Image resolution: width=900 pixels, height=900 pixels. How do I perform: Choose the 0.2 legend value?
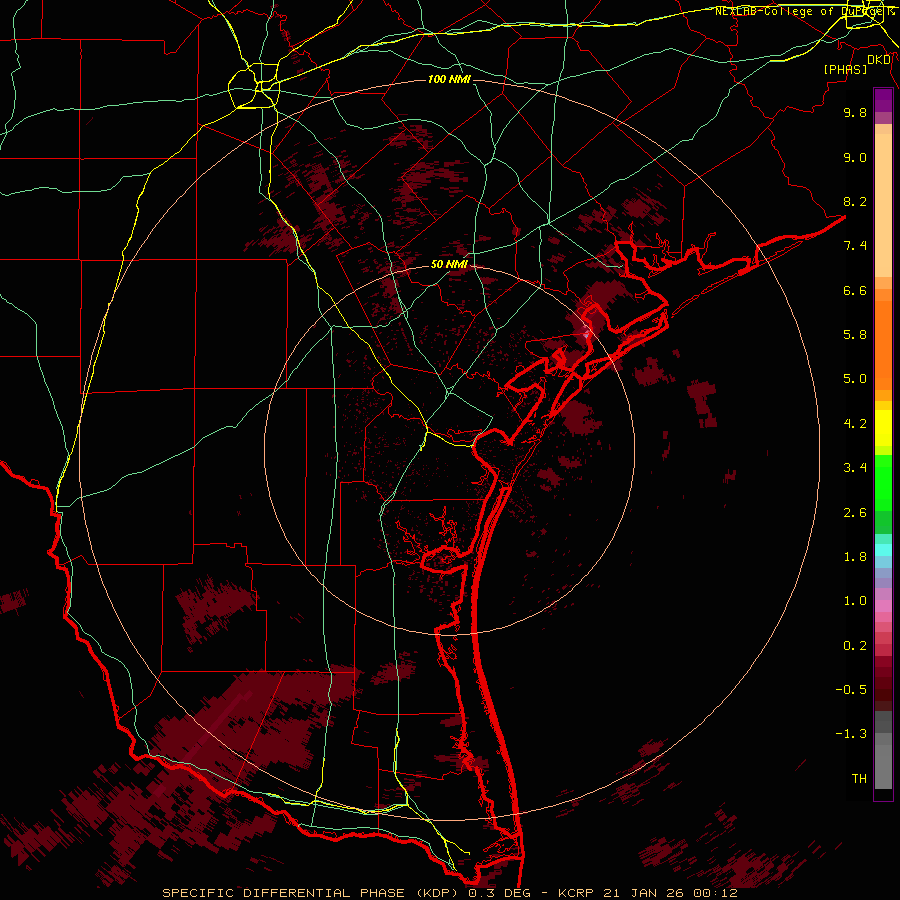(855, 646)
